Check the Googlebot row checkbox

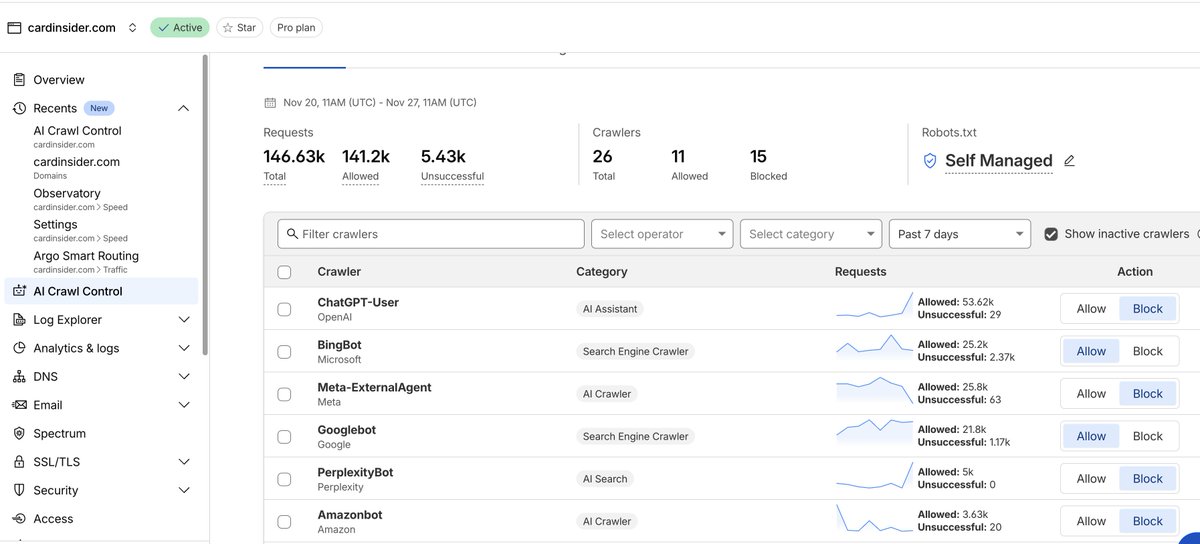pyautogui.click(x=284, y=437)
